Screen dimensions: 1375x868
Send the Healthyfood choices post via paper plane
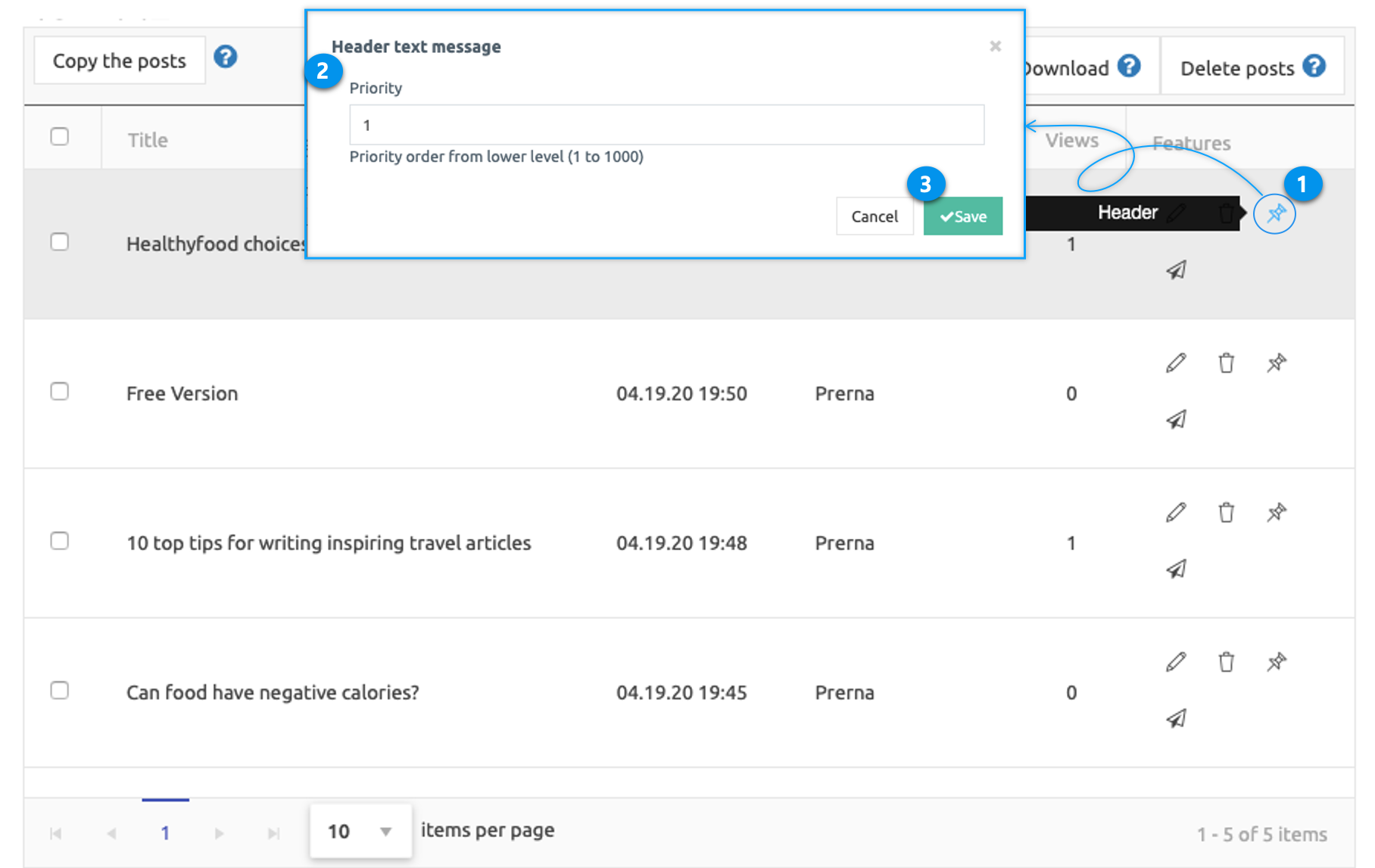tap(1176, 270)
